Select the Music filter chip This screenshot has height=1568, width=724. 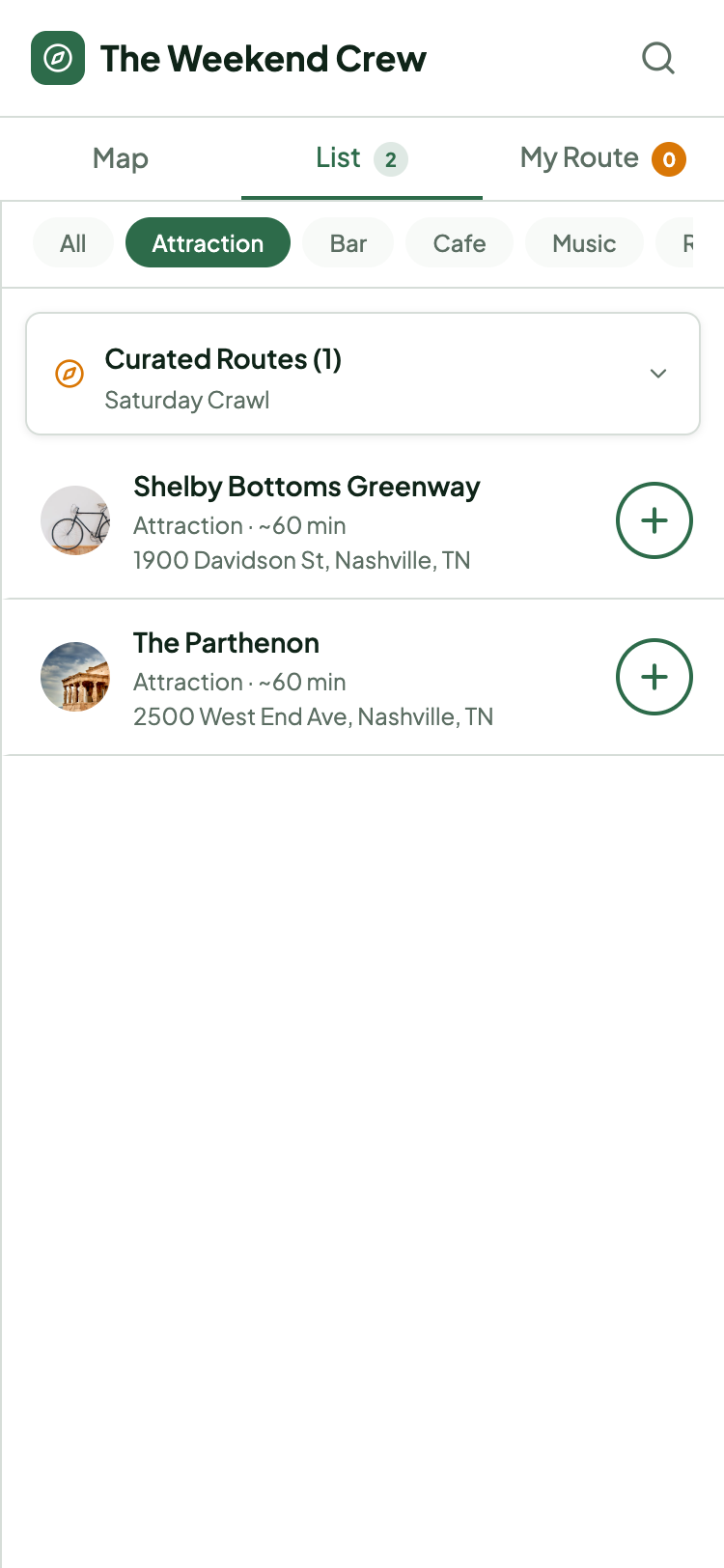coord(584,243)
